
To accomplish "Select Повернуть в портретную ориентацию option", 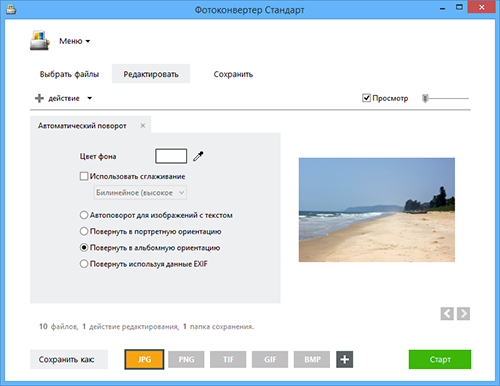I will click(x=84, y=231).
